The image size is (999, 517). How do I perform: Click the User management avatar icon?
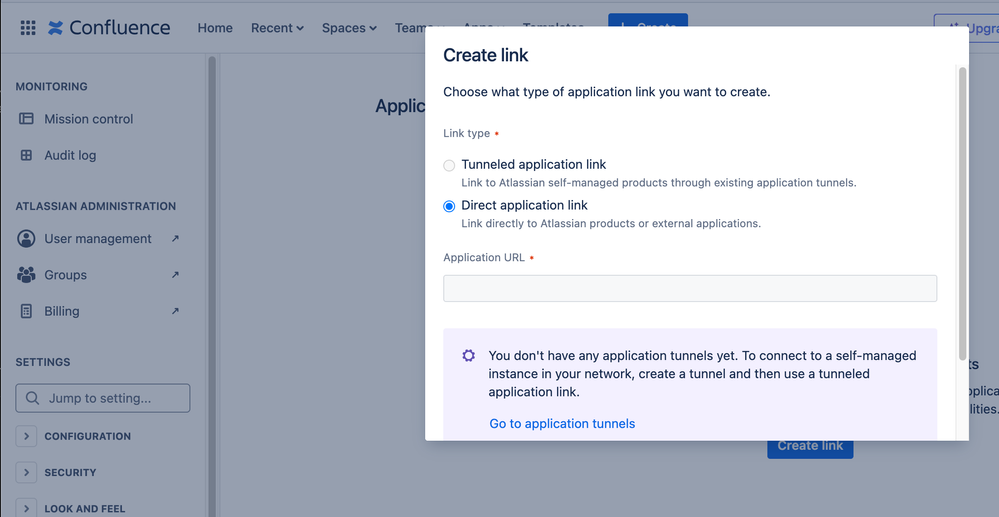(x=26, y=238)
